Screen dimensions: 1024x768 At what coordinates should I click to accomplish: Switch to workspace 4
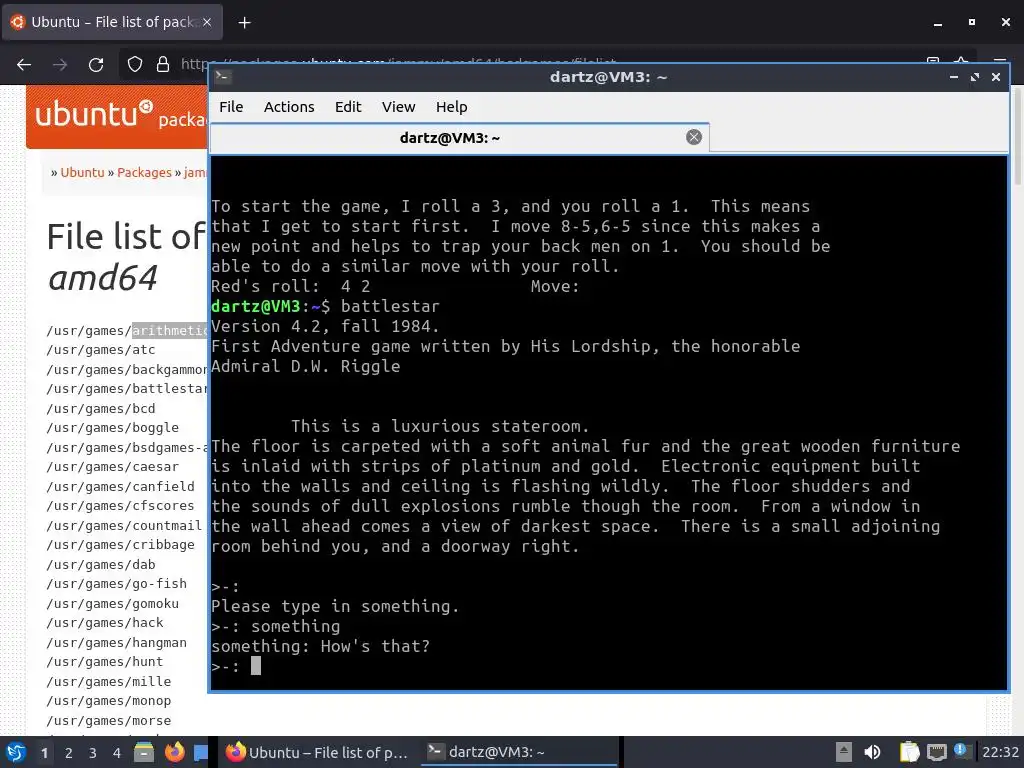pos(117,753)
